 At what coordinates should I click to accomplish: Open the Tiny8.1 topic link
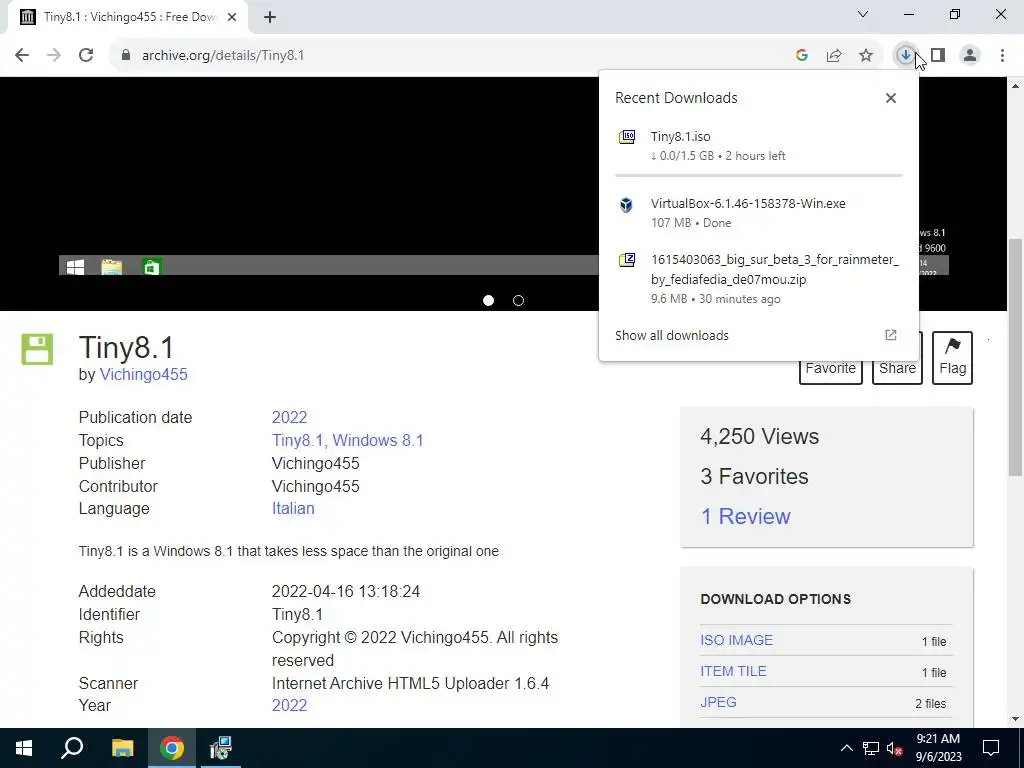coord(297,441)
